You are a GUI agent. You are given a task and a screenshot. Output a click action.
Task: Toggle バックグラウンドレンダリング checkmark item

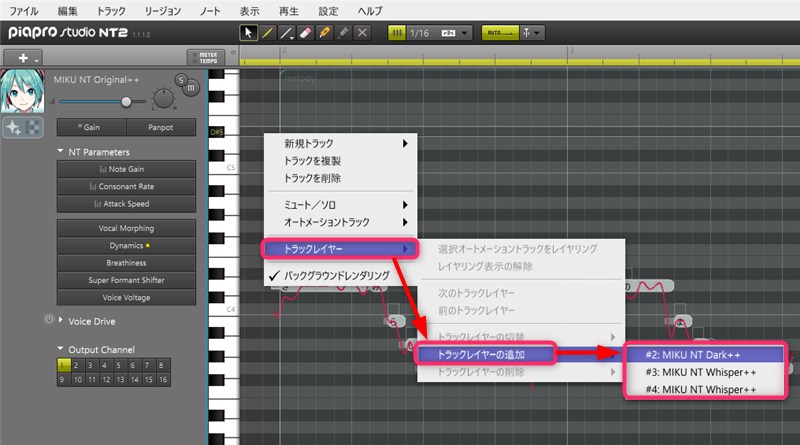(341, 276)
